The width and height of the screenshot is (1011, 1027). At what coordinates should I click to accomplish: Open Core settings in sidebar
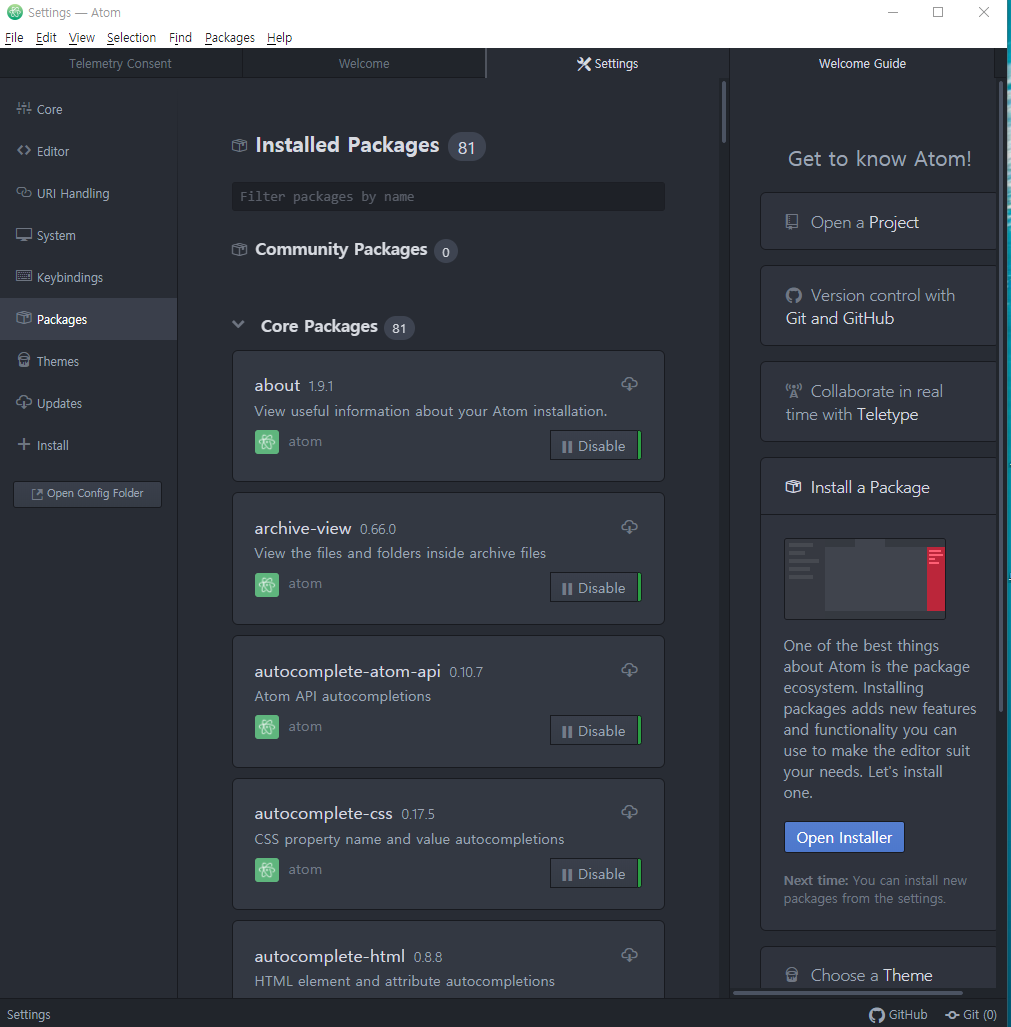[x=88, y=109]
